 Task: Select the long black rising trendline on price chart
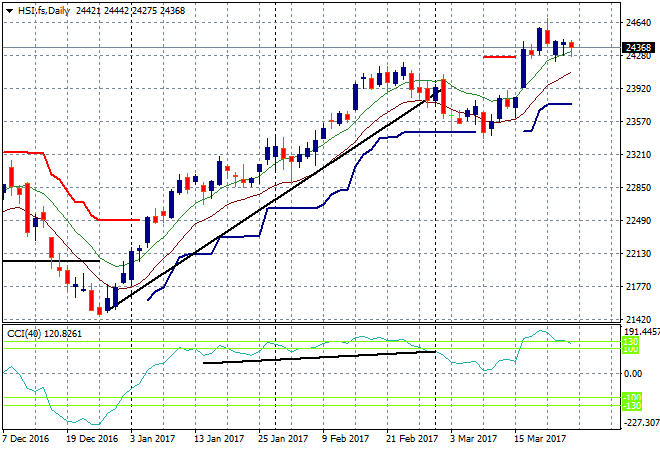274,200
